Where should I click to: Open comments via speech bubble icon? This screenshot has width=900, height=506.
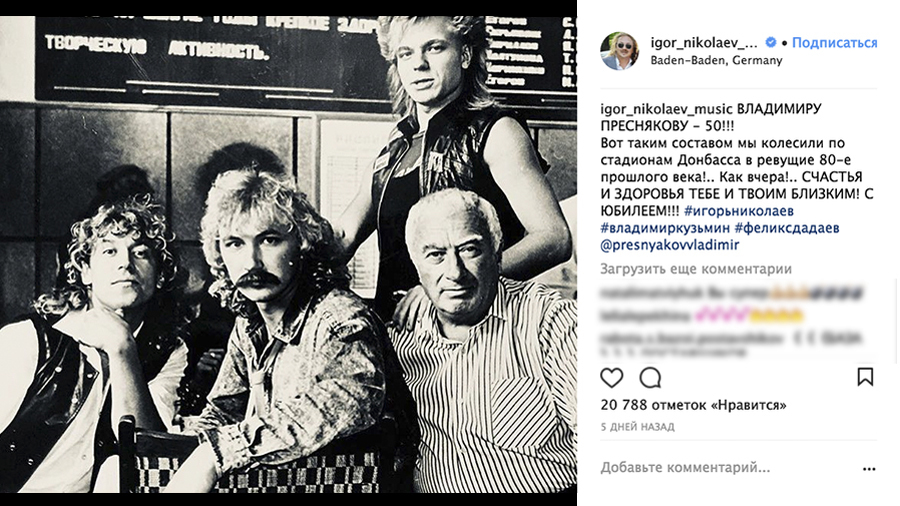(650, 378)
